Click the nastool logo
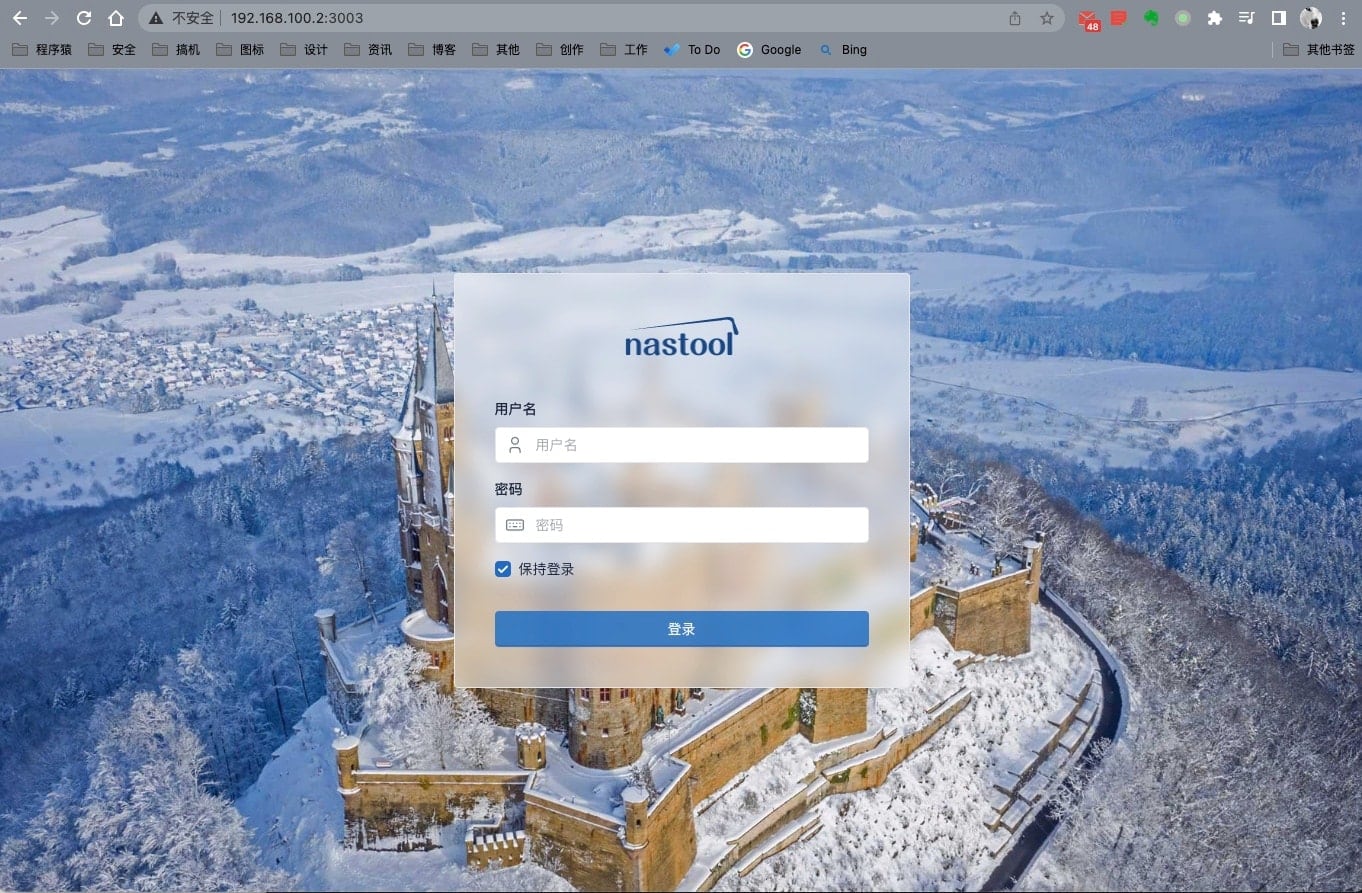1362x893 pixels. pyautogui.click(x=682, y=337)
